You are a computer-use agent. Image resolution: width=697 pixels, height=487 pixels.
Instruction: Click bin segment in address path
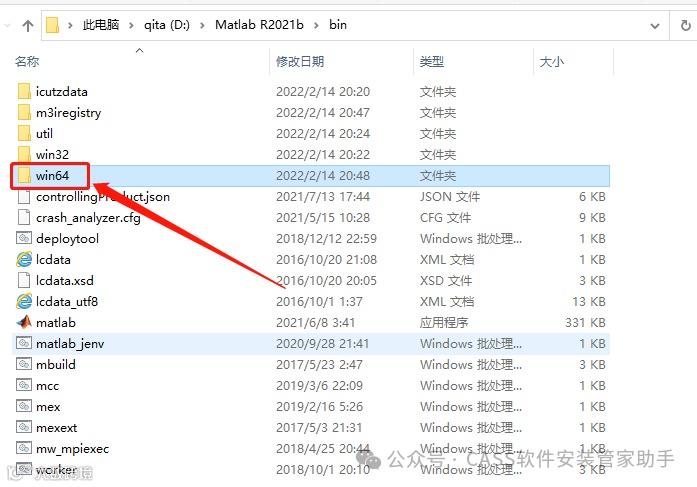coord(338,25)
